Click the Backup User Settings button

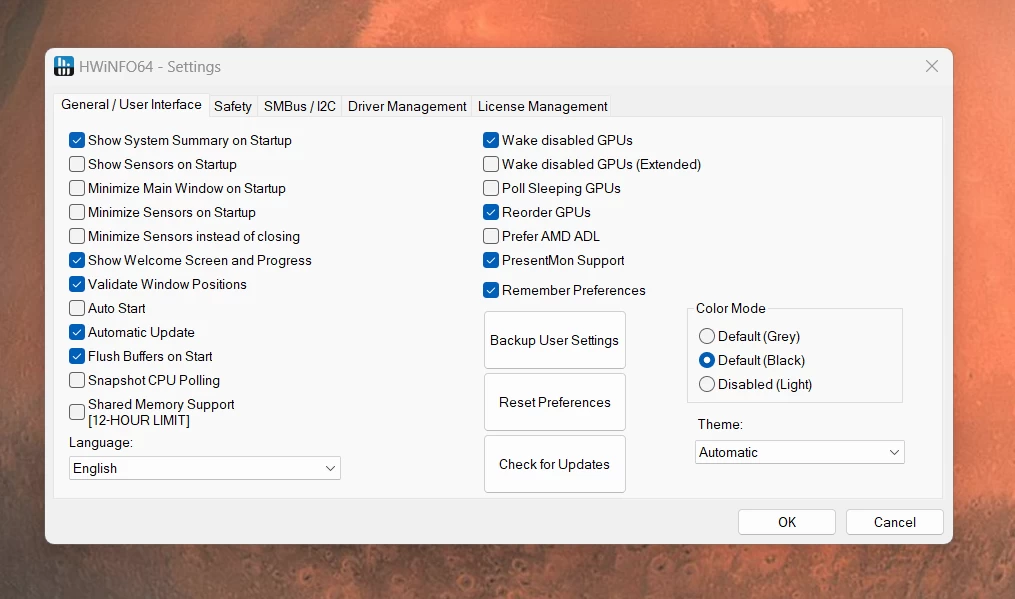coord(555,340)
